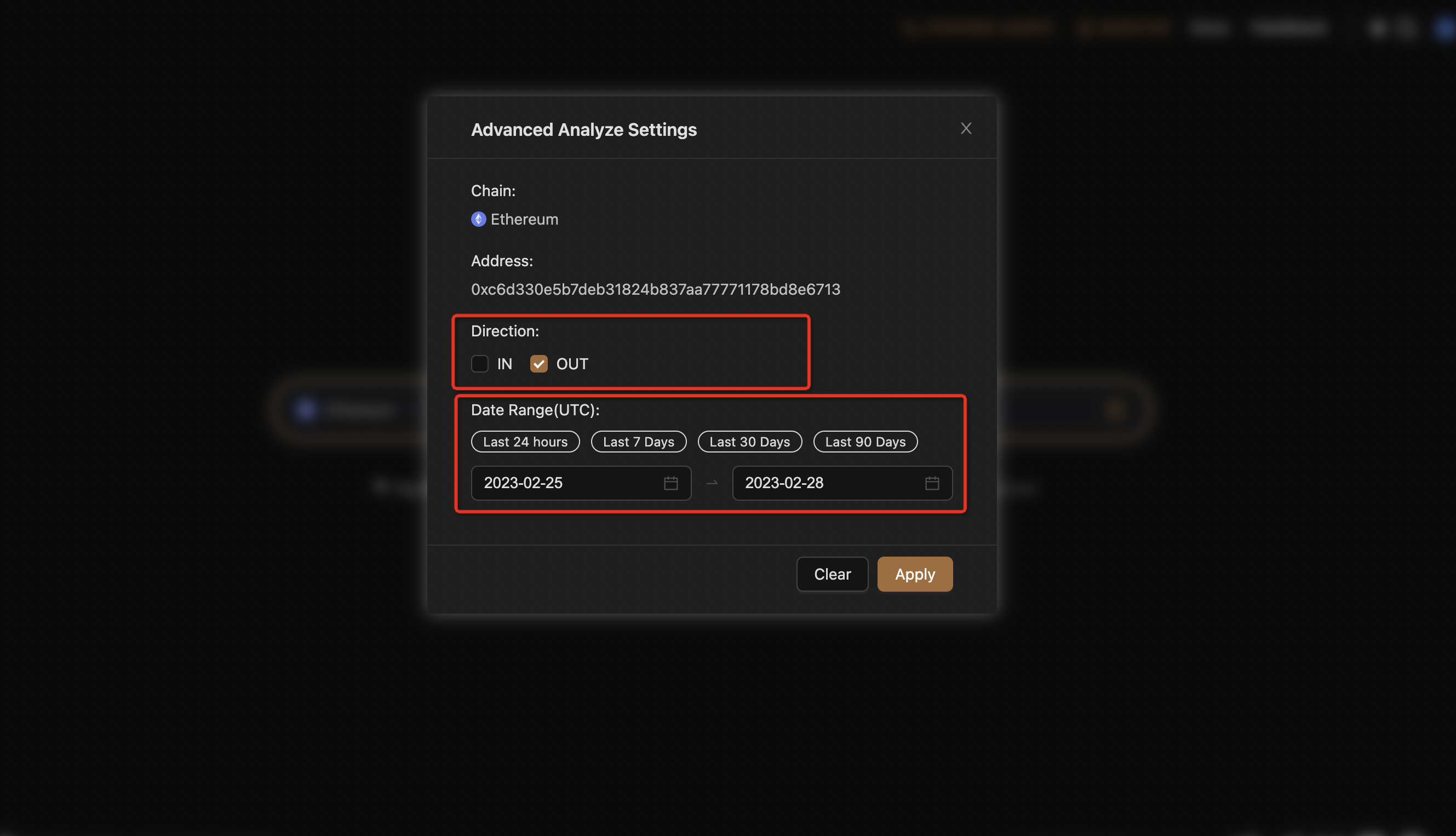Open end date calendar picker icon
The image size is (1456, 836).
pyautogui.click(x=932, y=483)
